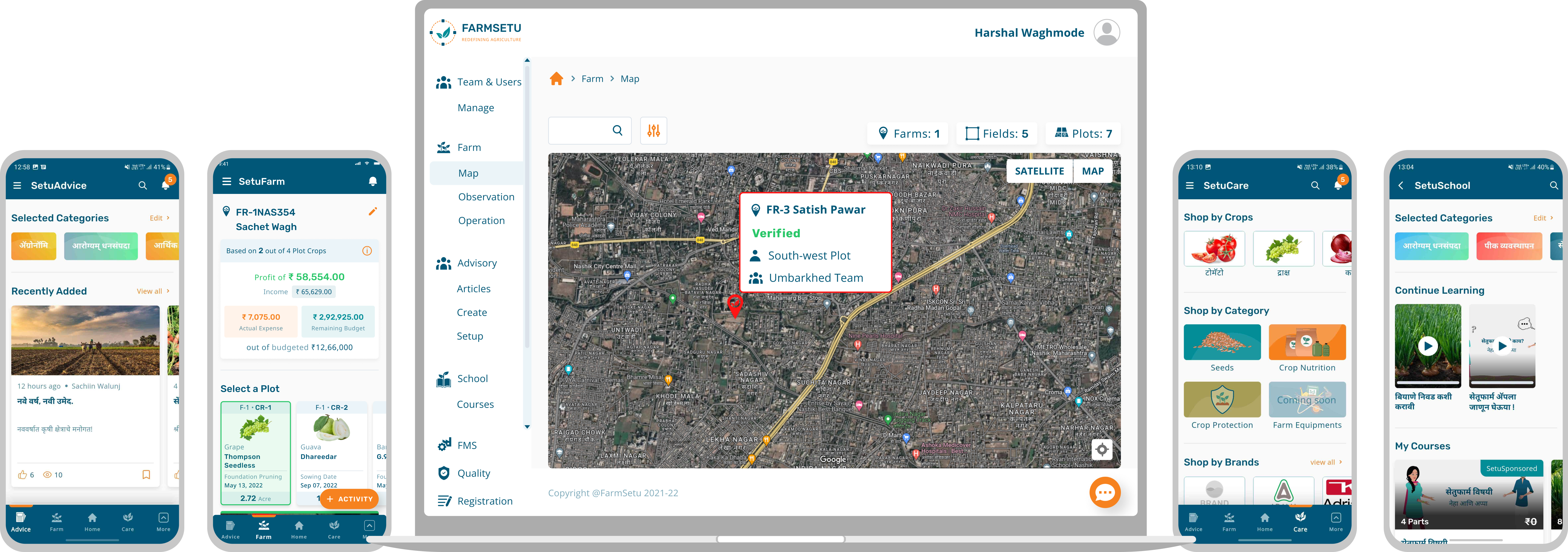Tap the search icon in SetuSchool
The width and height of the screenshot is (1568, 552).
[x=1554, y=185]
